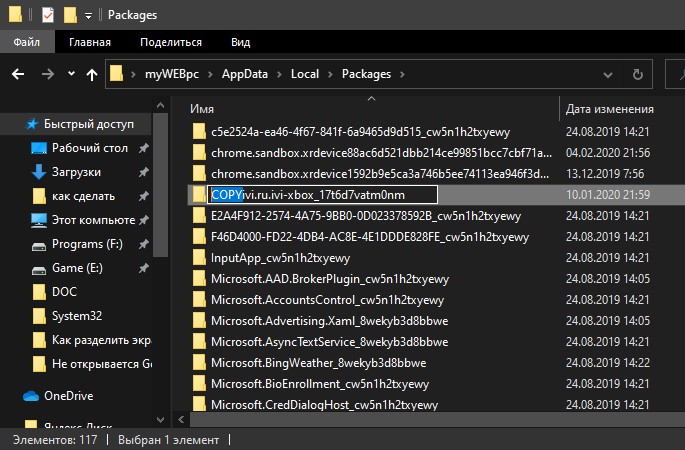Screen dimensions: 685x450
Task: Open the Файл menu
Action: click(27, 42)
